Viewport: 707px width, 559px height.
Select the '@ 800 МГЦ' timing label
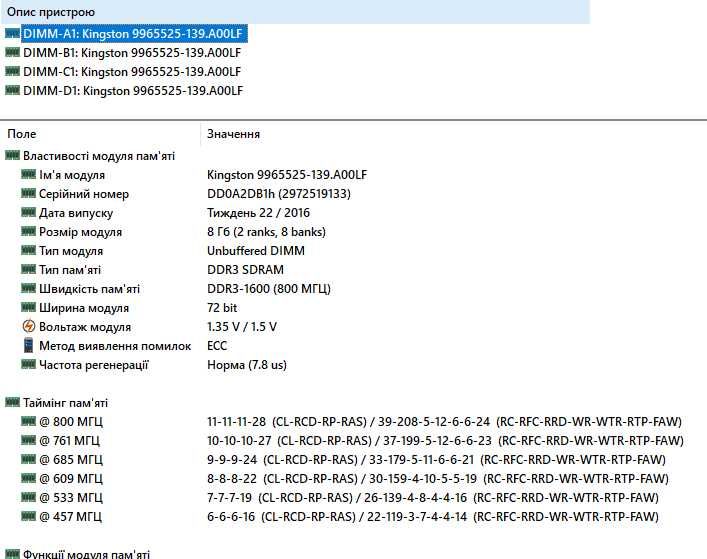point(71,422)
